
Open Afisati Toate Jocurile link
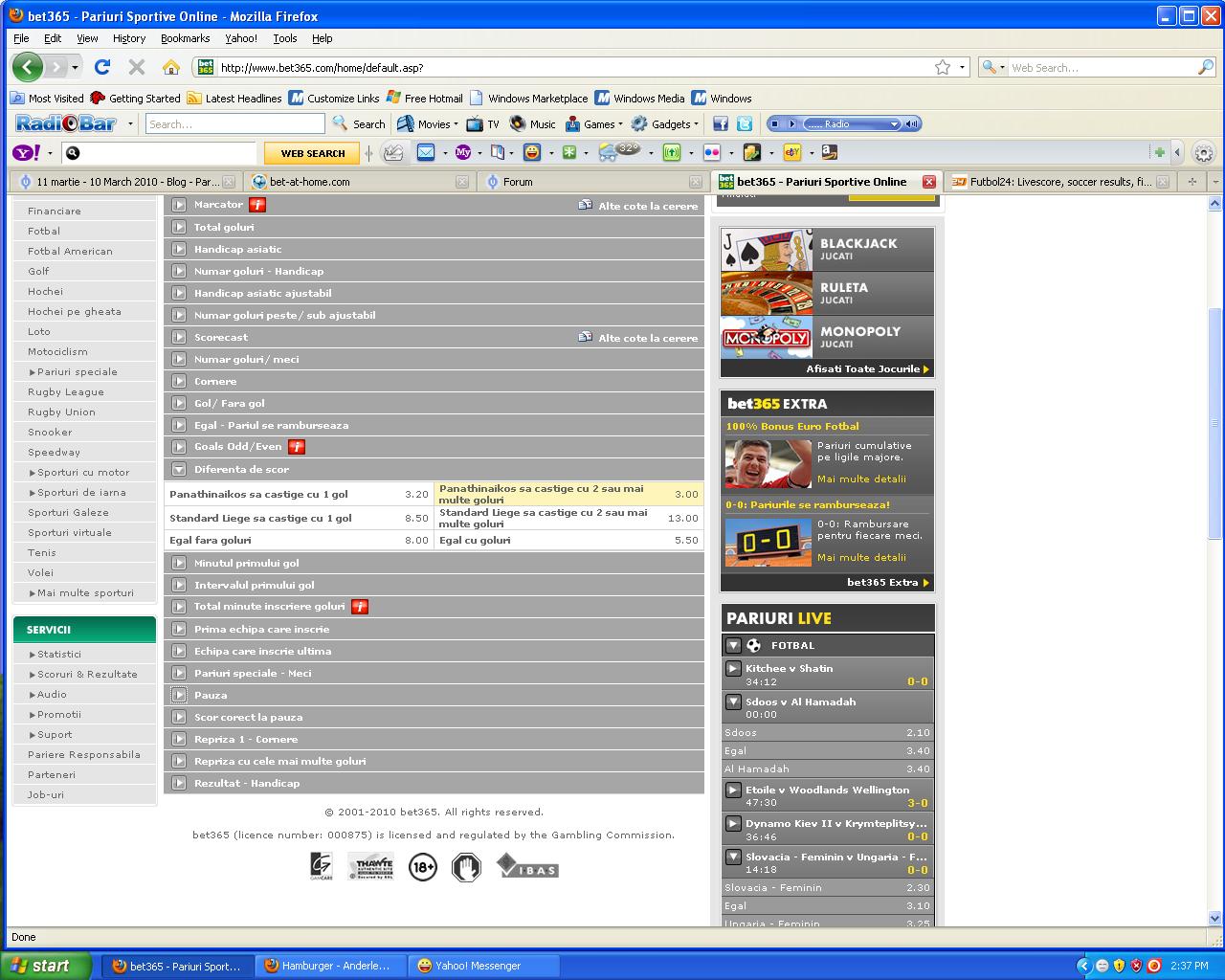pyautogui.click(x=867, y=368)
